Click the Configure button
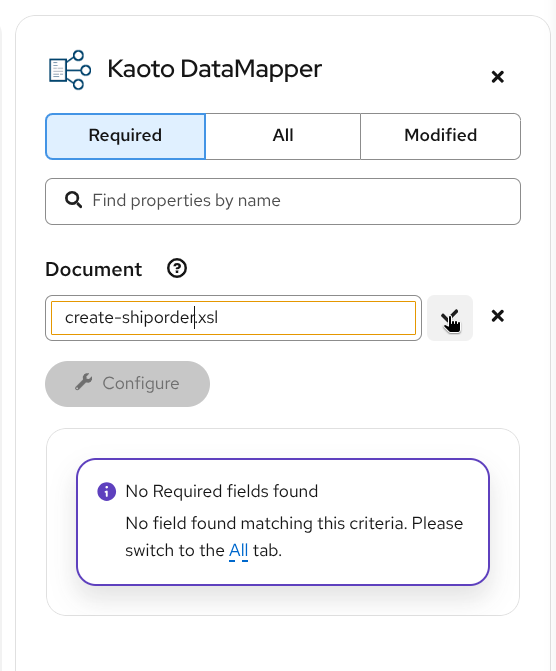The image size is (556, 671). tap(128, 384)
